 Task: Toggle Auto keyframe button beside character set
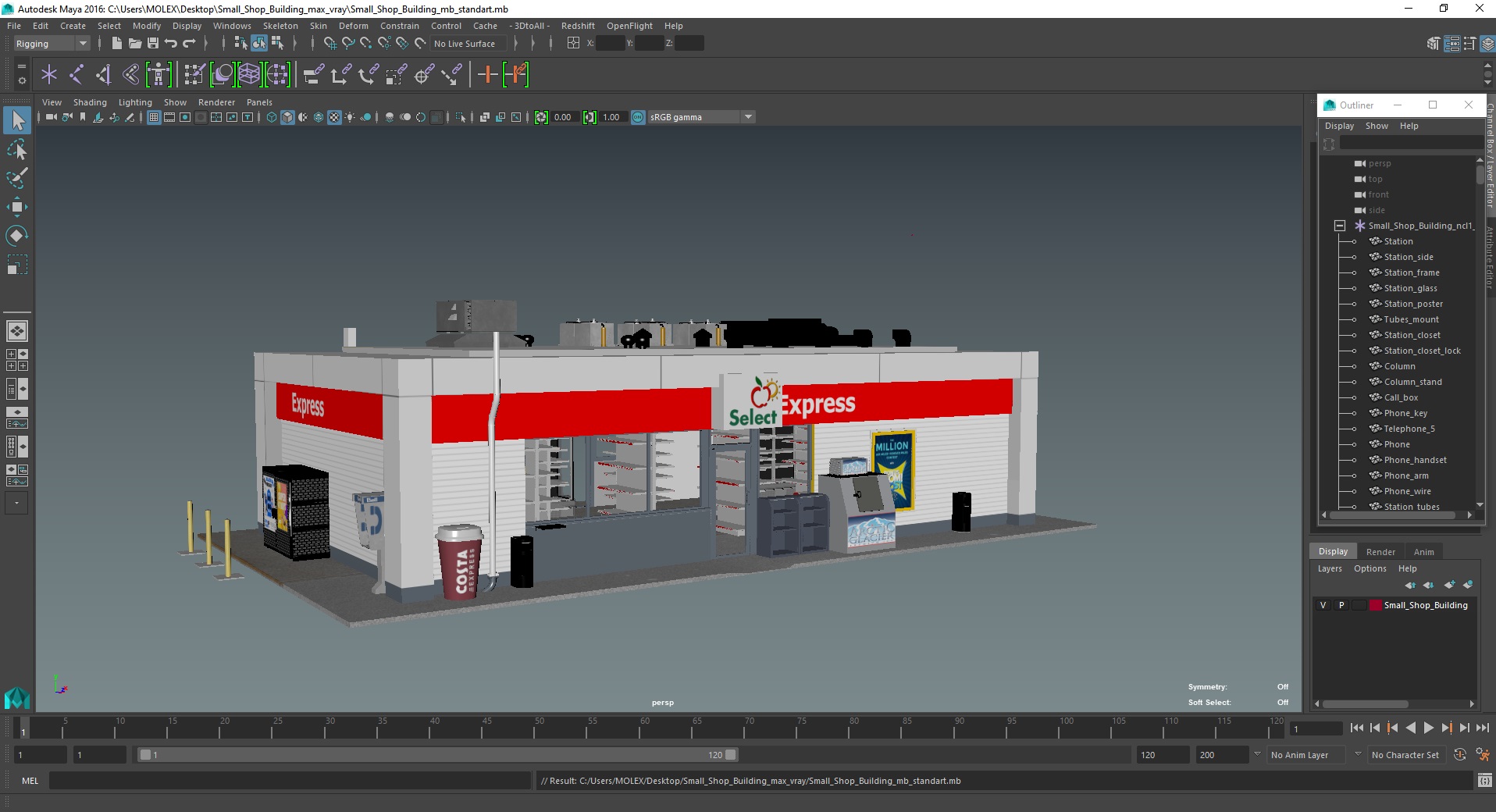pos(1460,755)
